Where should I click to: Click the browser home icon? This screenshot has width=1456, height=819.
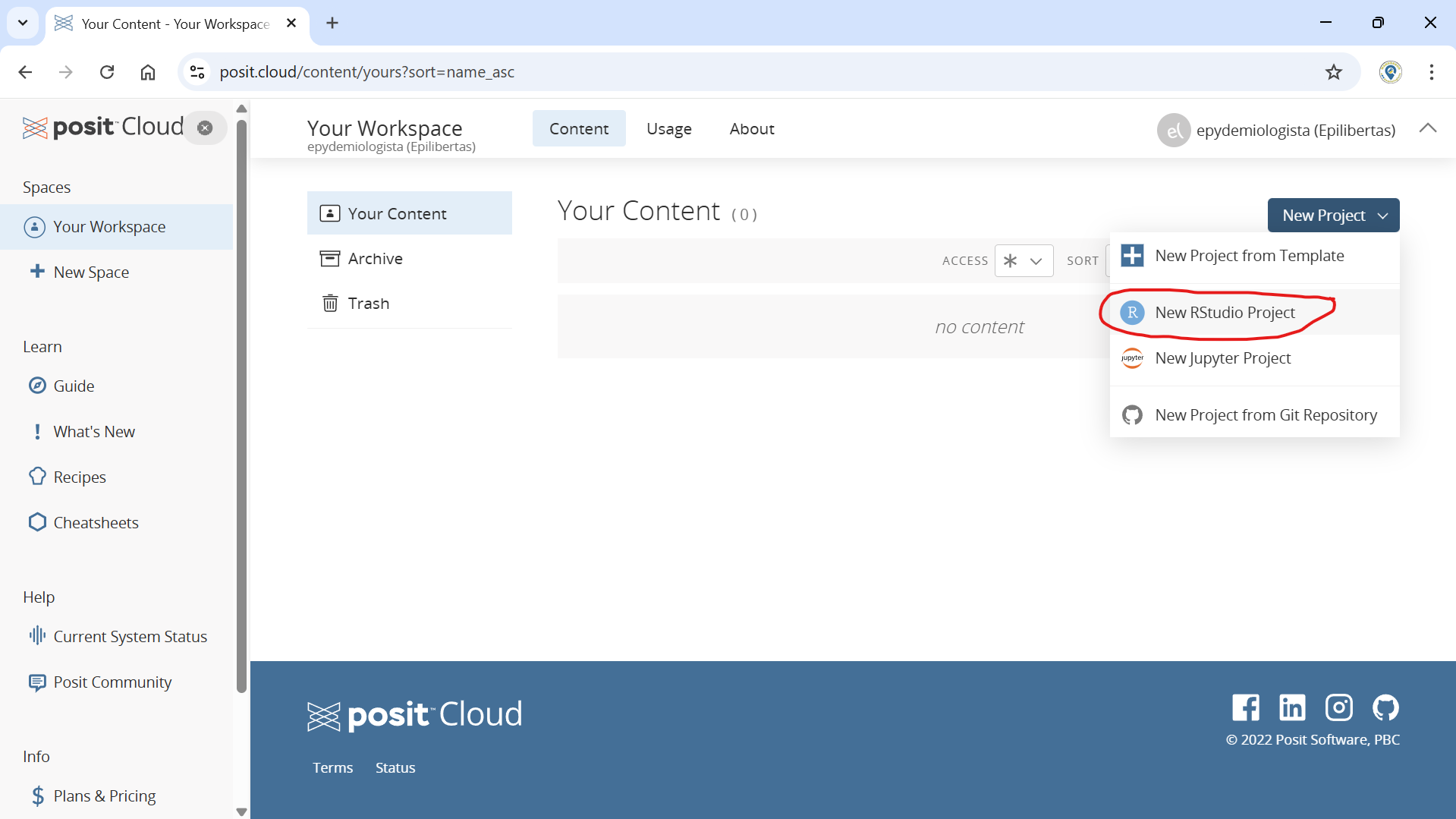[148, 72]
